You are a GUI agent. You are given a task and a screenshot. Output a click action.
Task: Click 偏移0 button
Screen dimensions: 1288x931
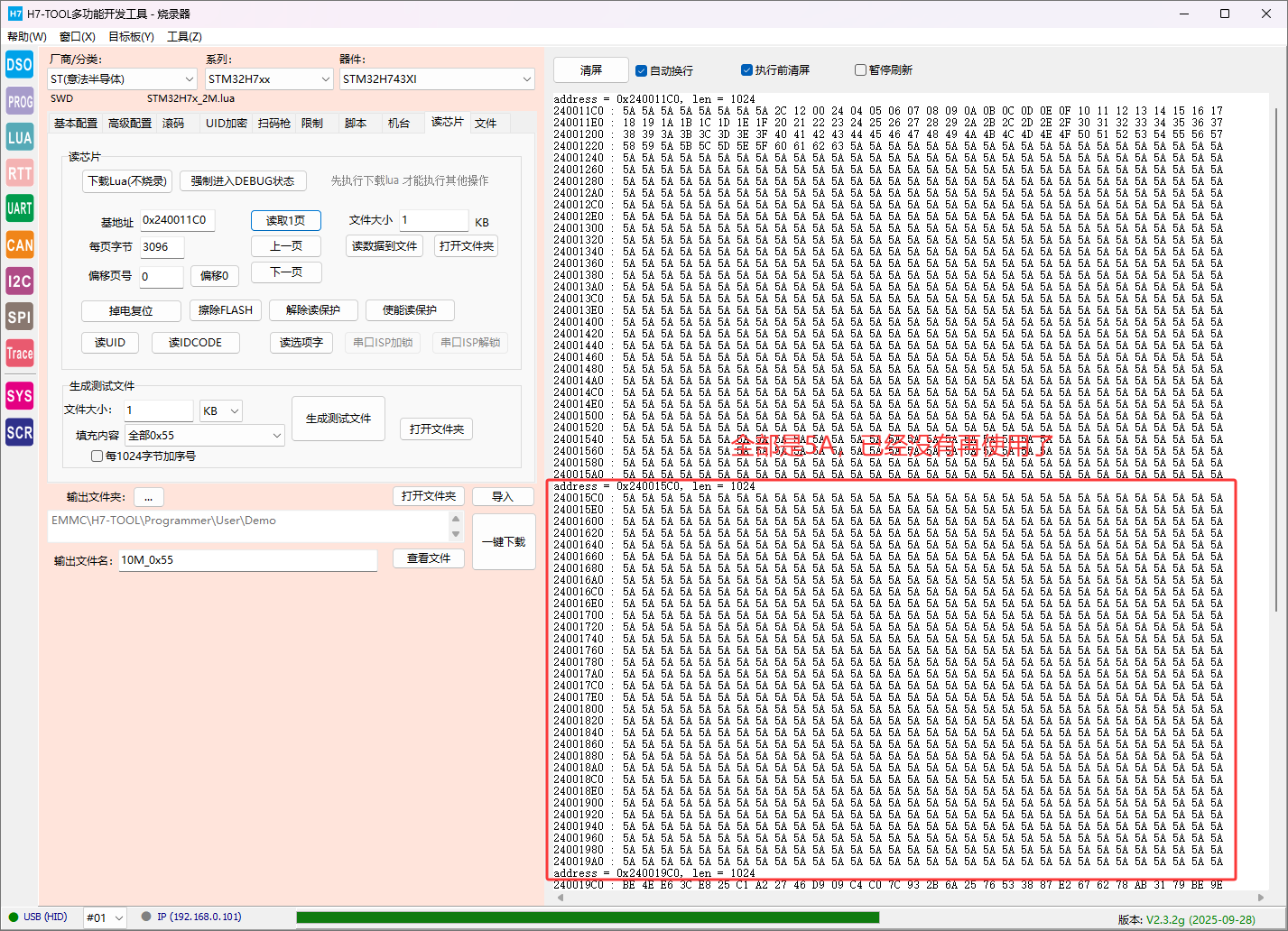(214, 276)
